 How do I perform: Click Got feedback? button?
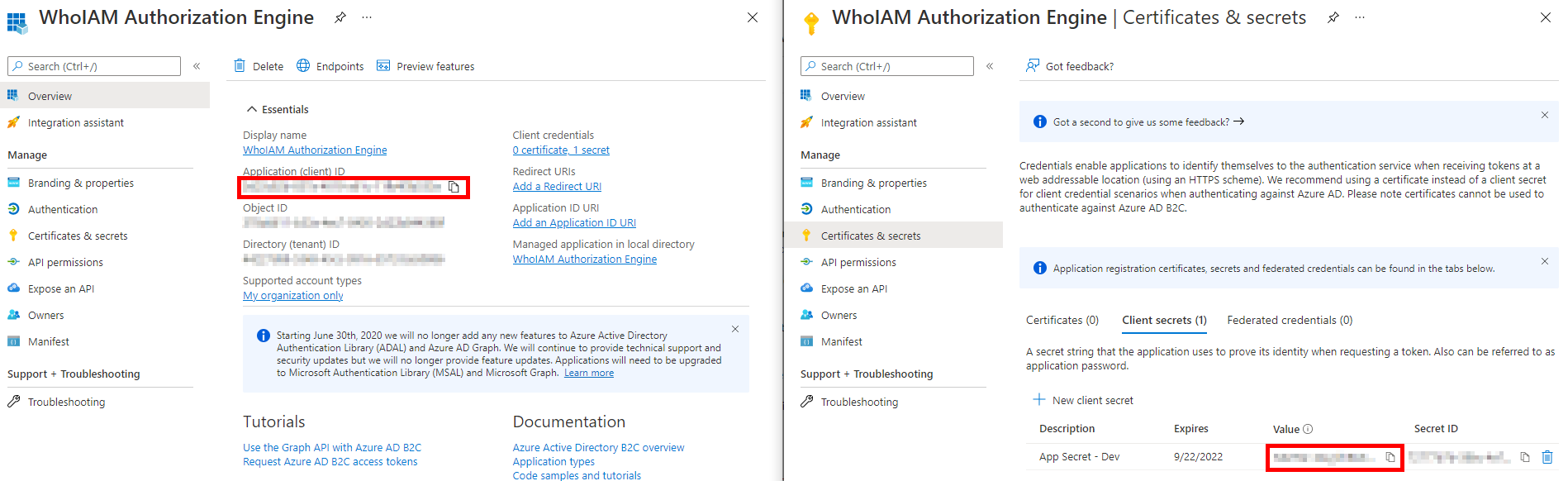click(1070, 66)
